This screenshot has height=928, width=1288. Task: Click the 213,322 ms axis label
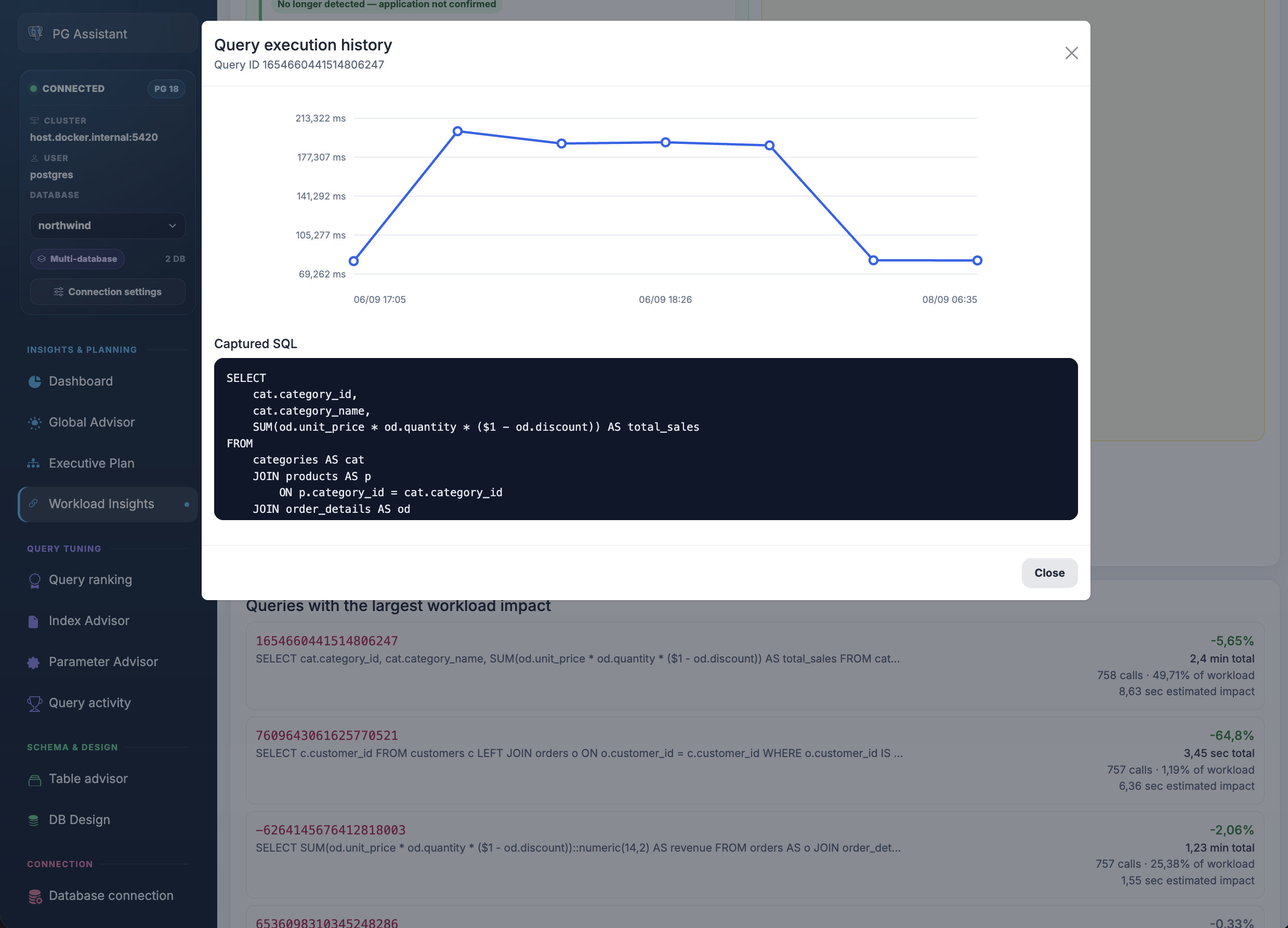[320, 118]
